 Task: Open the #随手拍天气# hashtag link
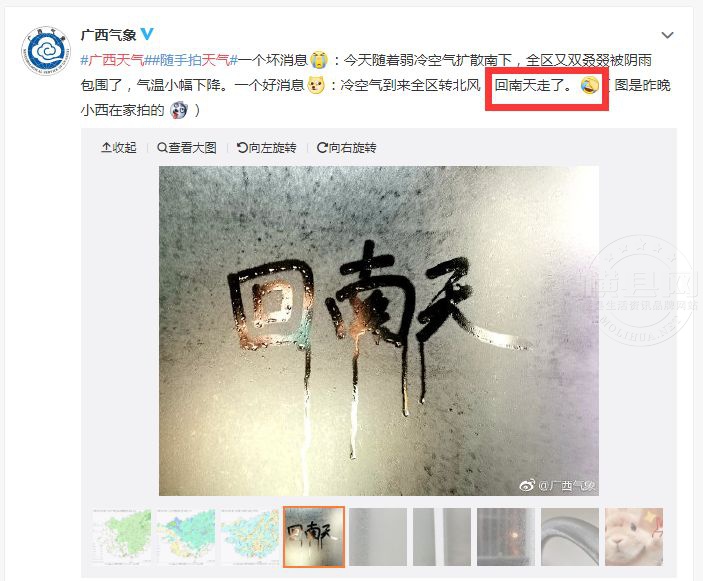coord(192,60)
